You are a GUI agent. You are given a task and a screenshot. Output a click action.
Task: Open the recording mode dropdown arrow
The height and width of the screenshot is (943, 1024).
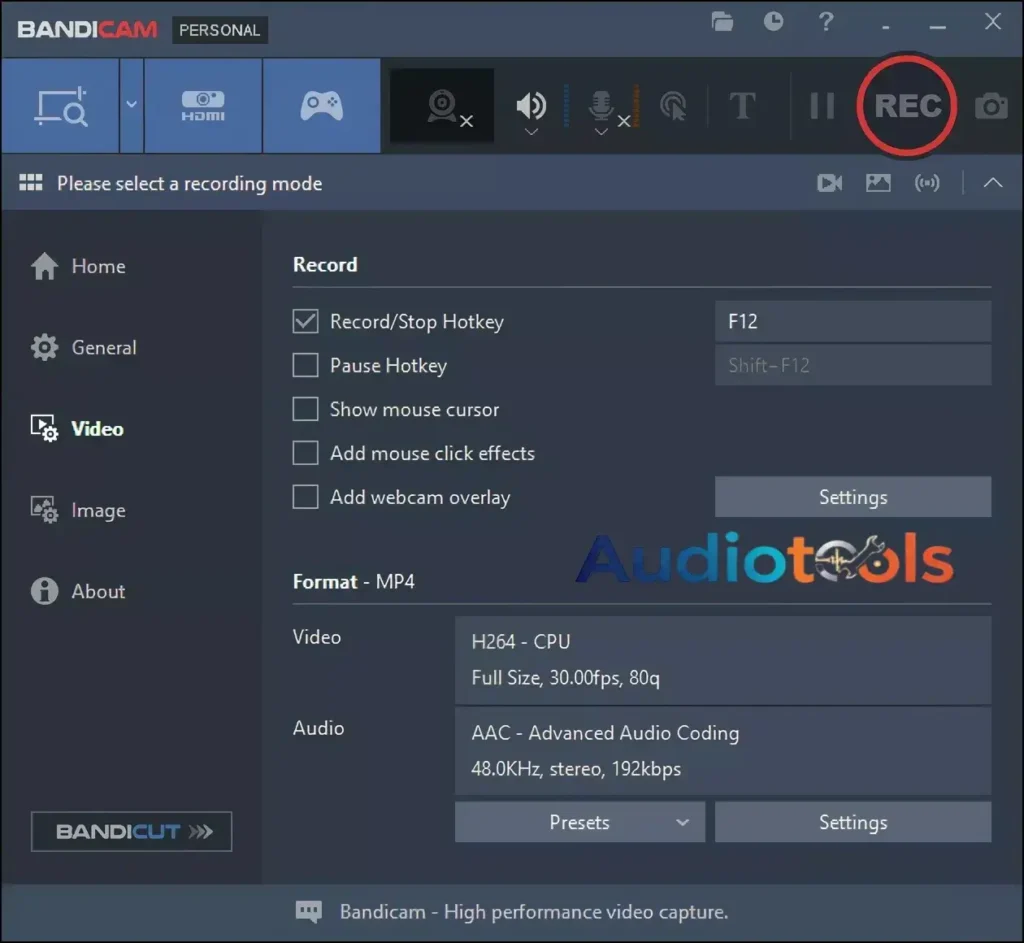tap(131, 105)
